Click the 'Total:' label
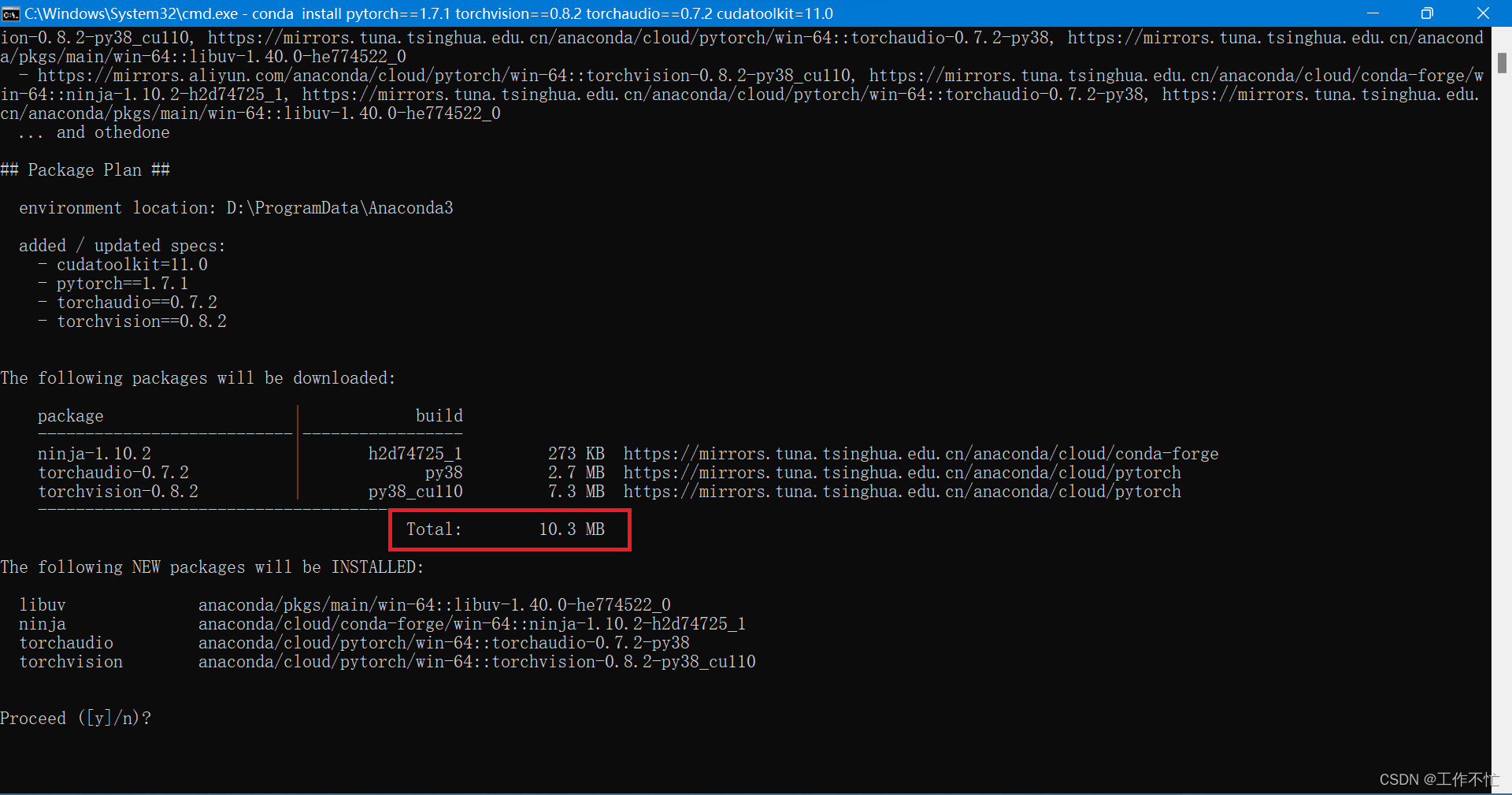The width and height of the screenshot is (1512, 795). (434, 529)
